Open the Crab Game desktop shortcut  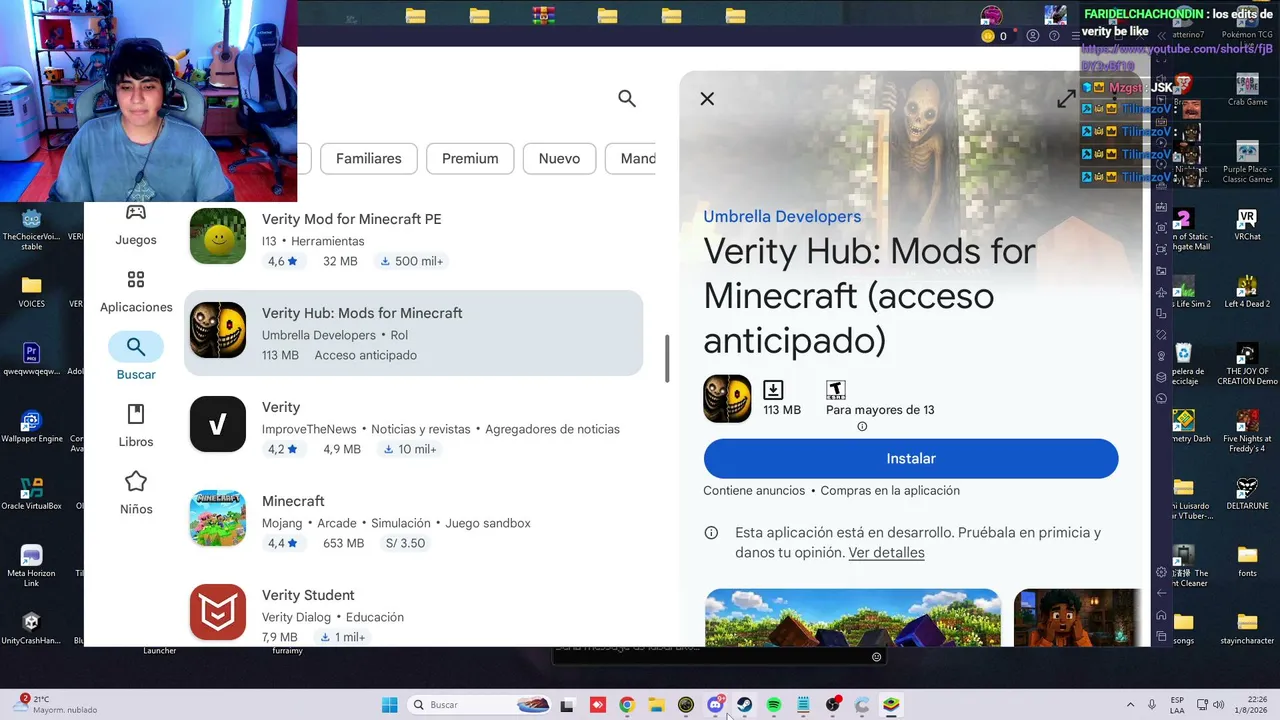pyautogui.click(x=1247, y=89)
